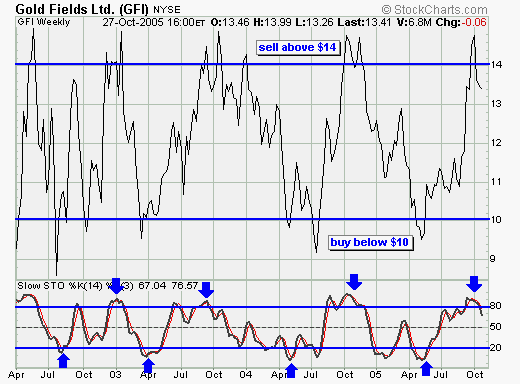The width and height of the screenshot is (520, 384).
Task: Click the 'NYSE' exchange label
Action: [167, 10]
